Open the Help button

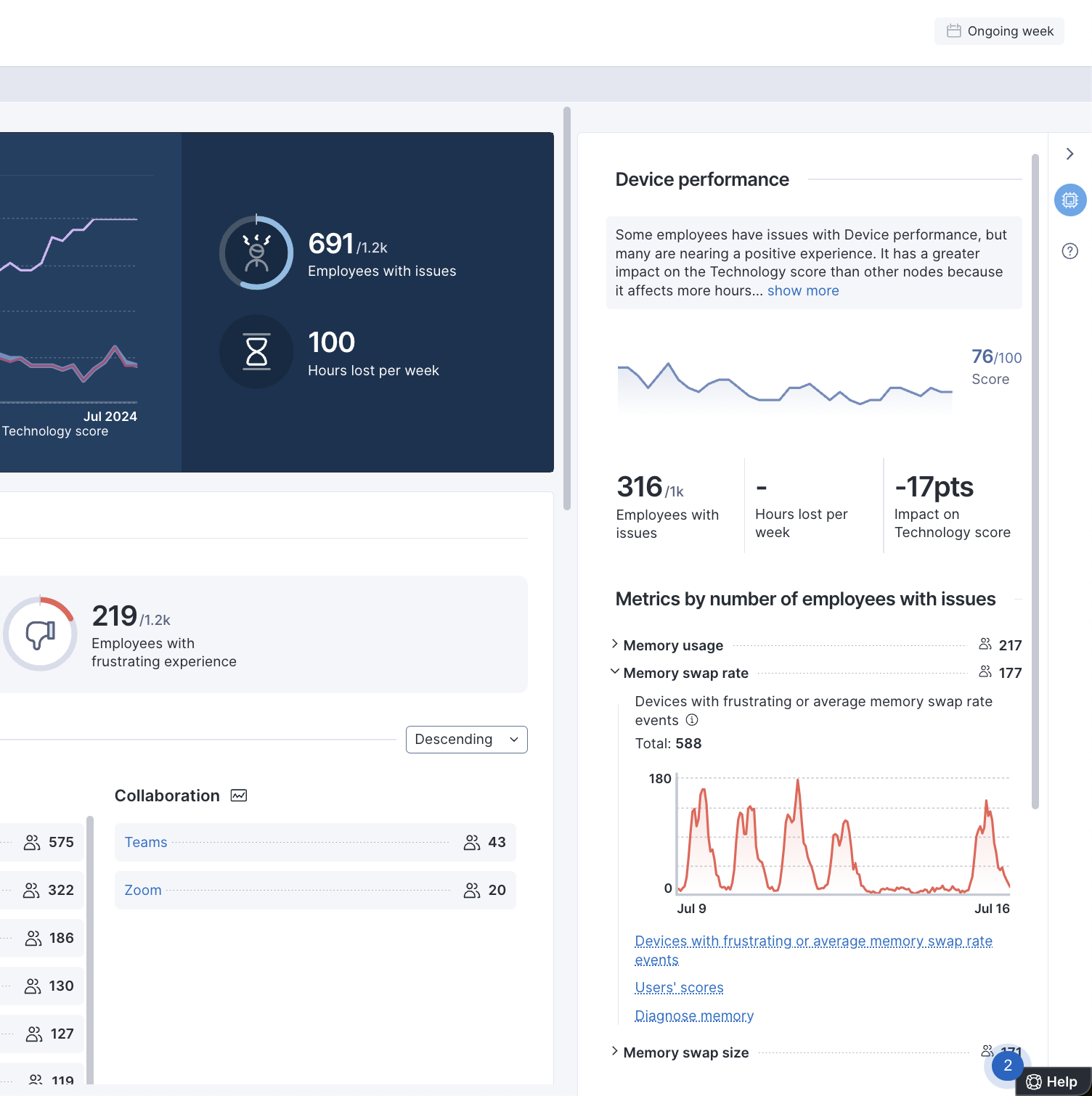tap(1053, 1081)
